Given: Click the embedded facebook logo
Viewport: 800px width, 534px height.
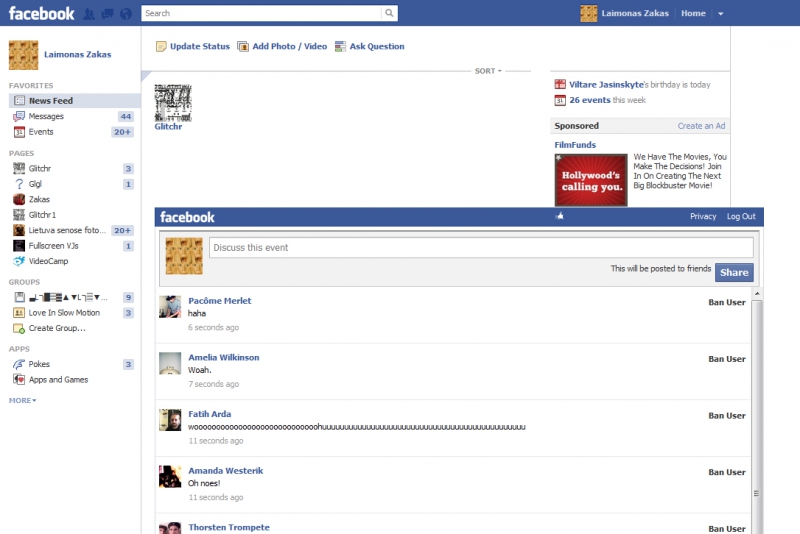Looking at the screenshot, I should (187, 217).
